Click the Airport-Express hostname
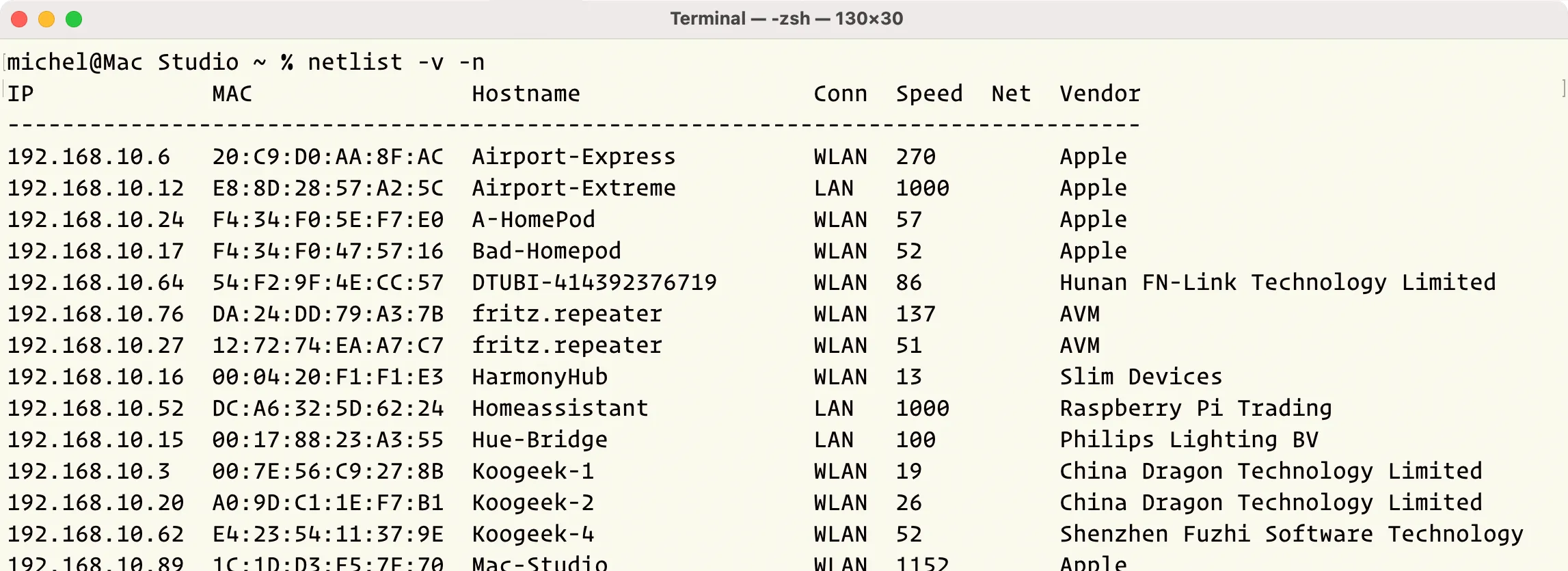Screen dimensions: 1568x571 tap(573, 157)
